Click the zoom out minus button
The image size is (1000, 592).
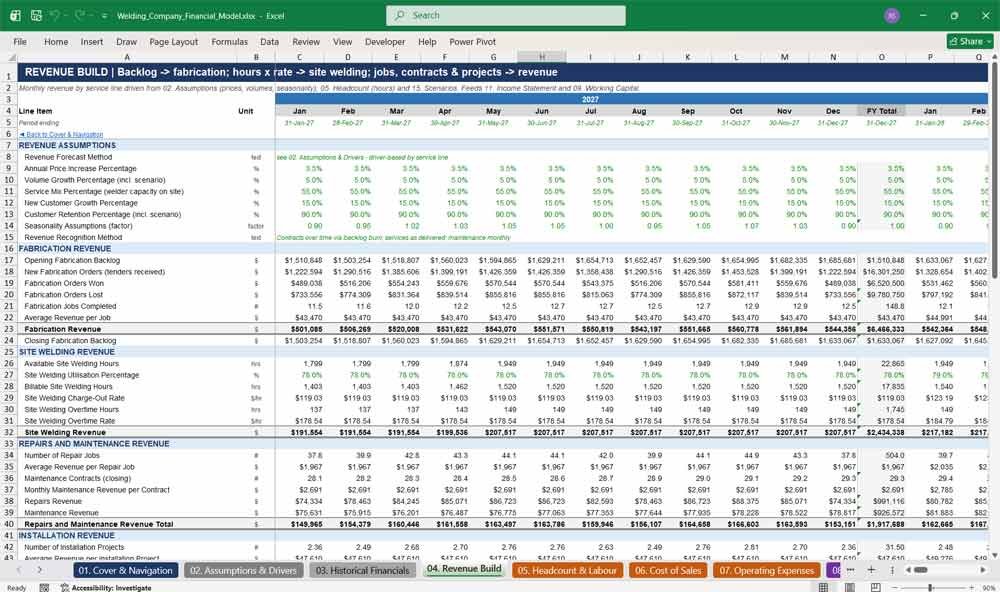pos(895,587)
